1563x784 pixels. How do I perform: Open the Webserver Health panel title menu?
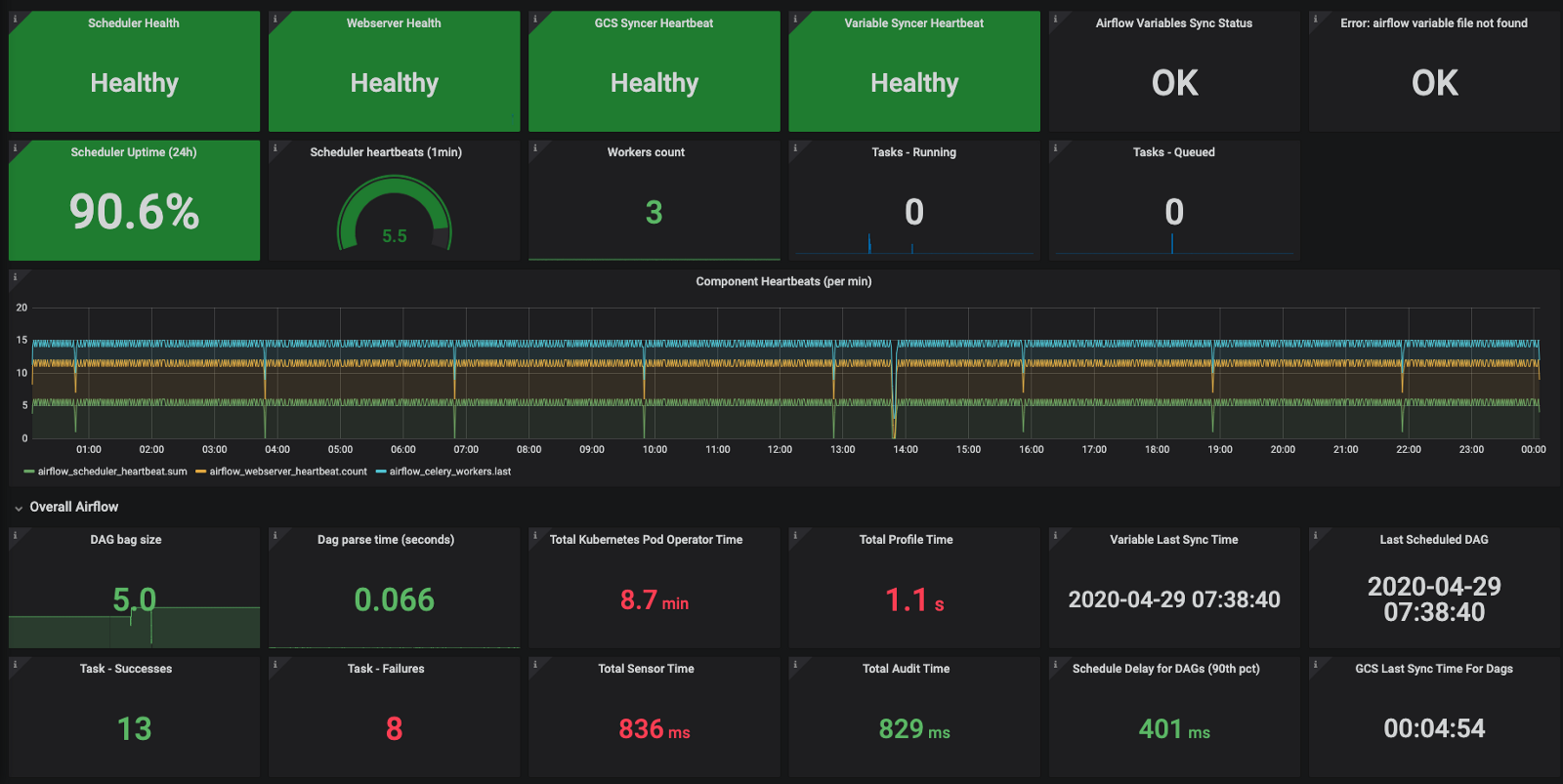[394, 23]
